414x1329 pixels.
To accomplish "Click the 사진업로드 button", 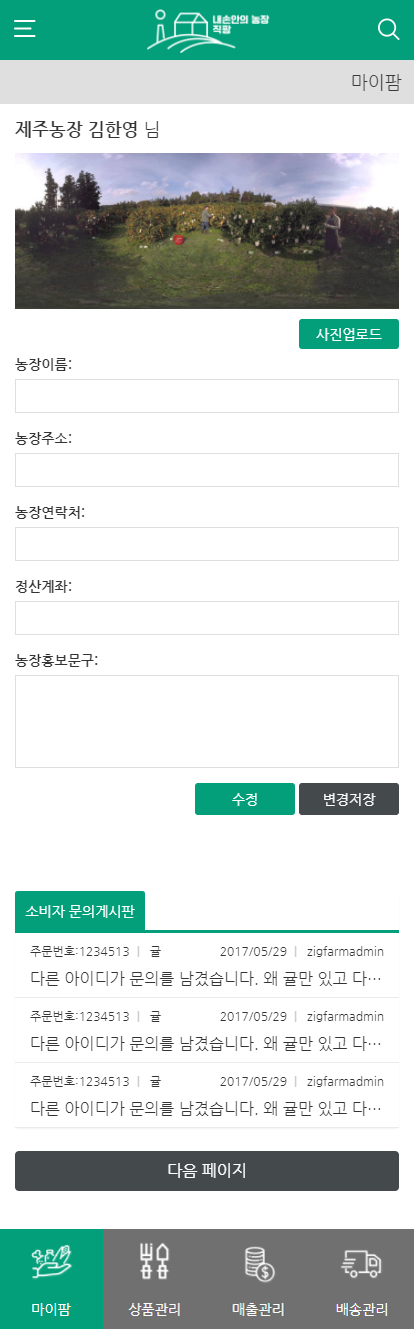I will (x=349, y=334).
